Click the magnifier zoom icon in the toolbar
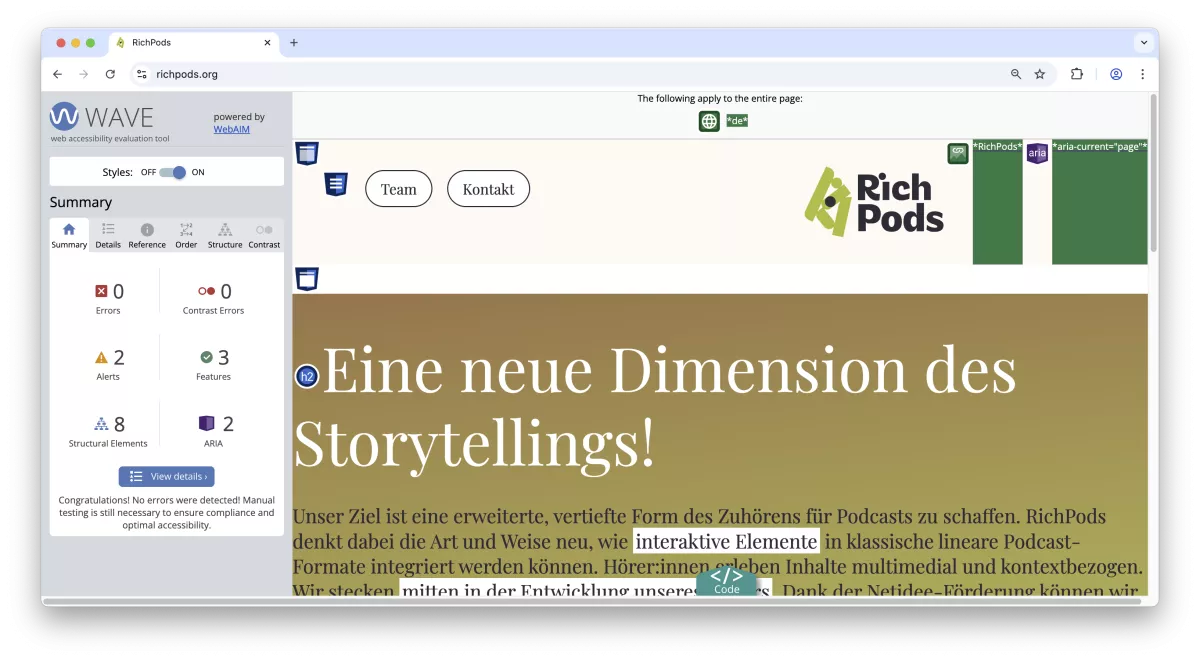Viewport: 1200px width, 661px height. pos(1015,74)
